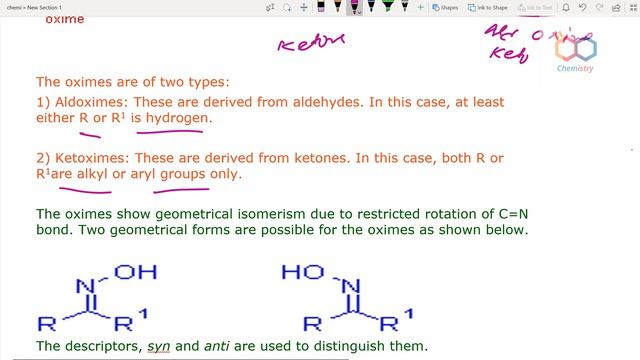This screenshot has height=360, width=640.
Task: Click the handwritten 'Keton' ink
Action: 311,43
